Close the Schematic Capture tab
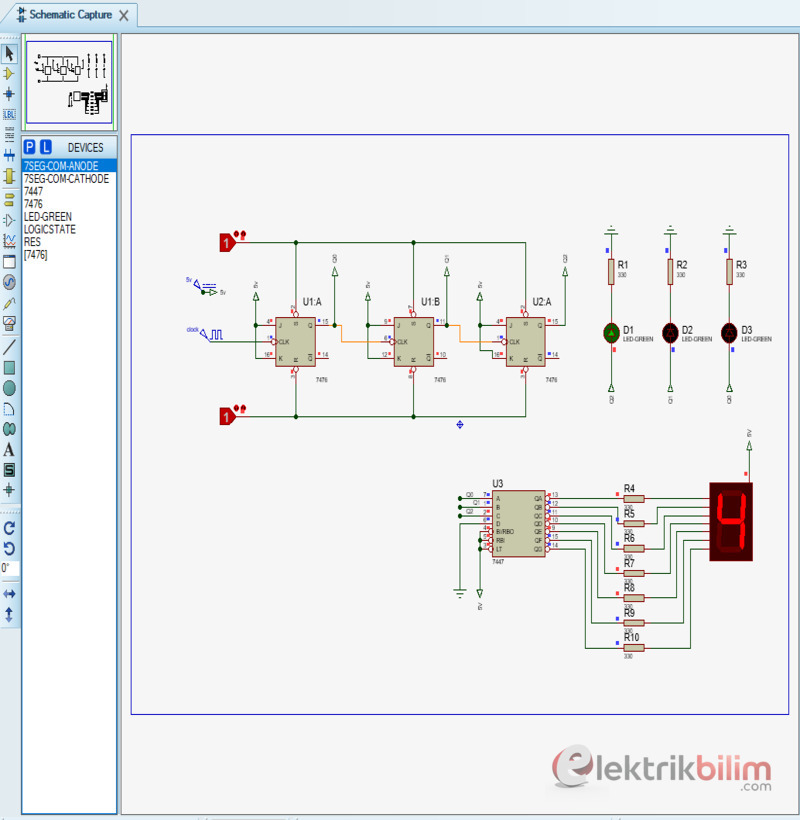Screen dimensions: 800x820 click(x=123, y=16)
